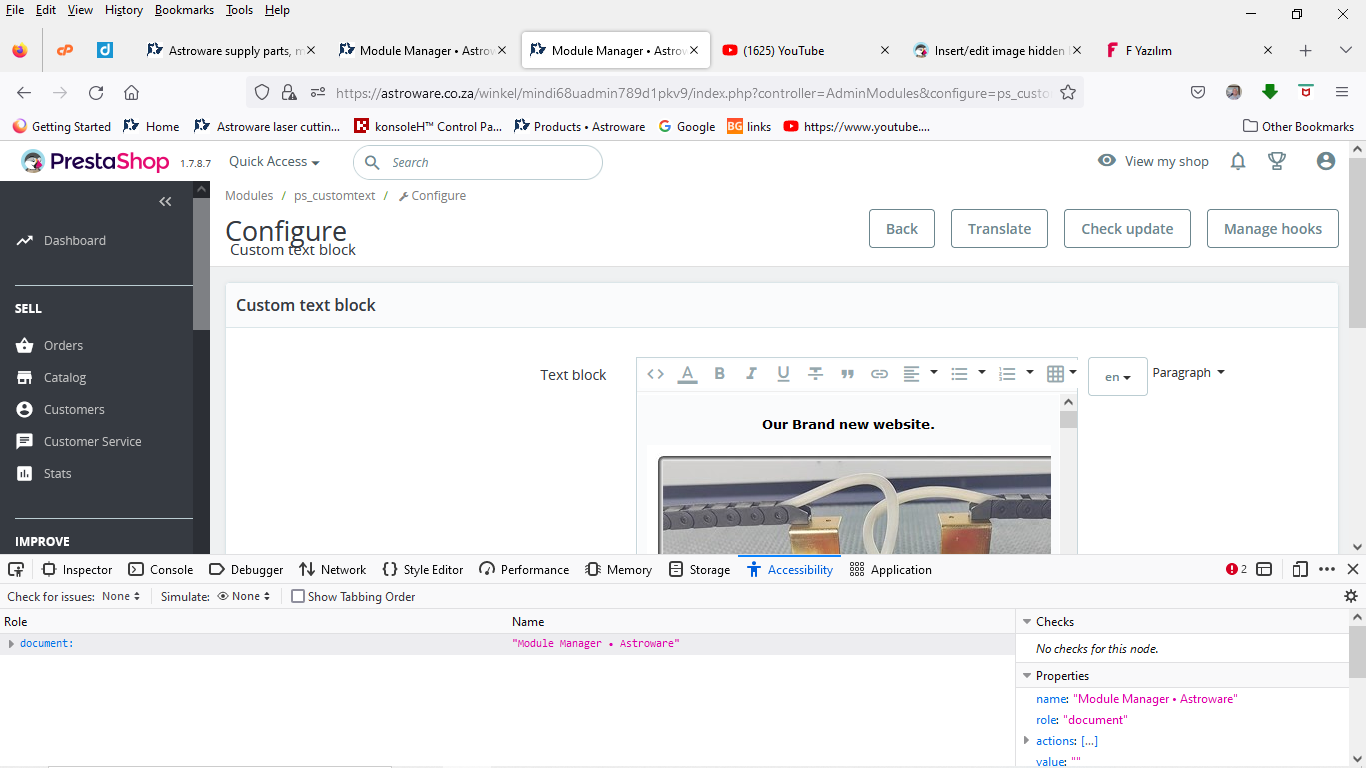Open devtools more options menu
The width and height of the screenshot is (1366, 768).
click(x=1327, y=569)
